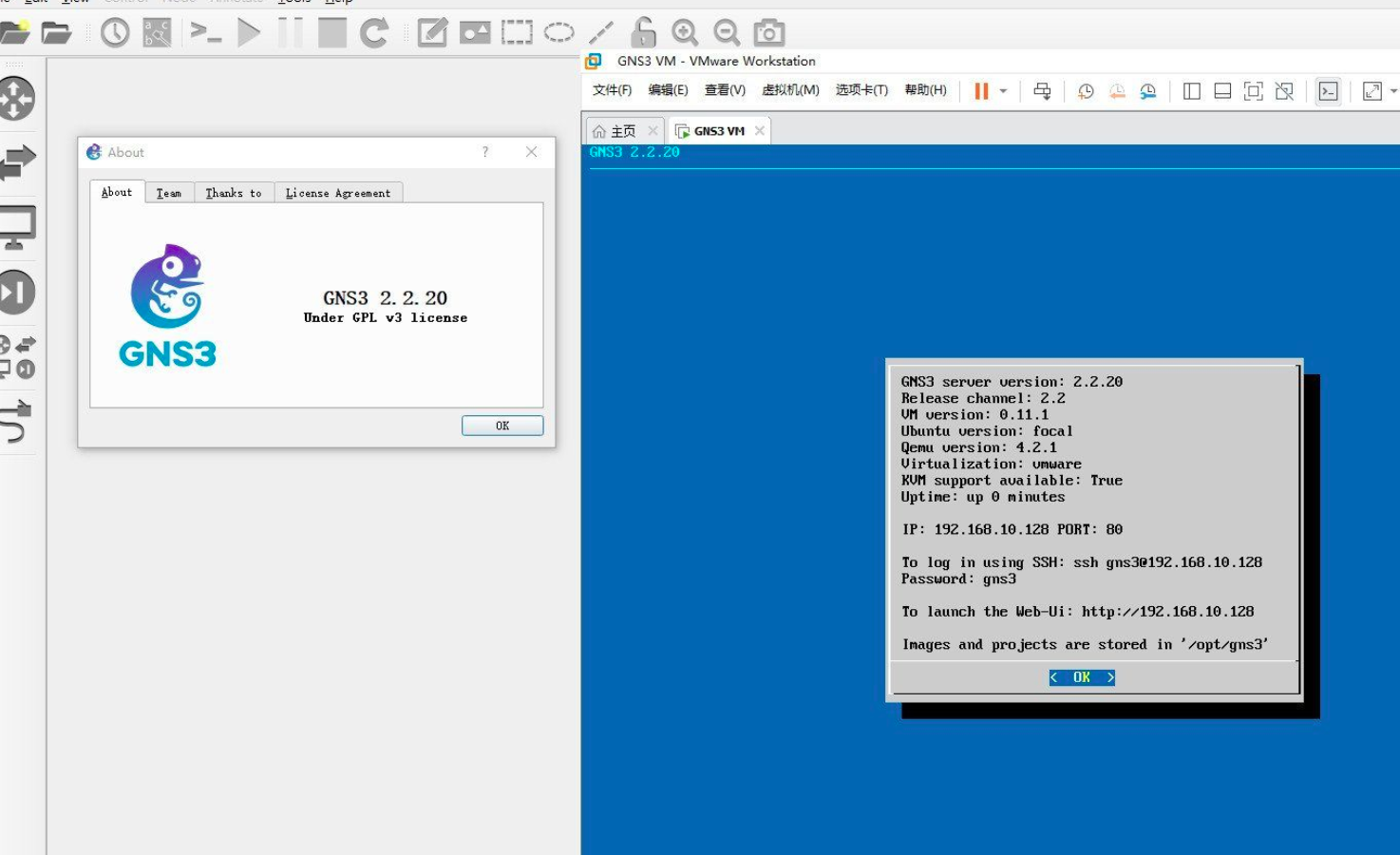
Task: Expand the power options dropdown arrow
Action: point(1003,91)
